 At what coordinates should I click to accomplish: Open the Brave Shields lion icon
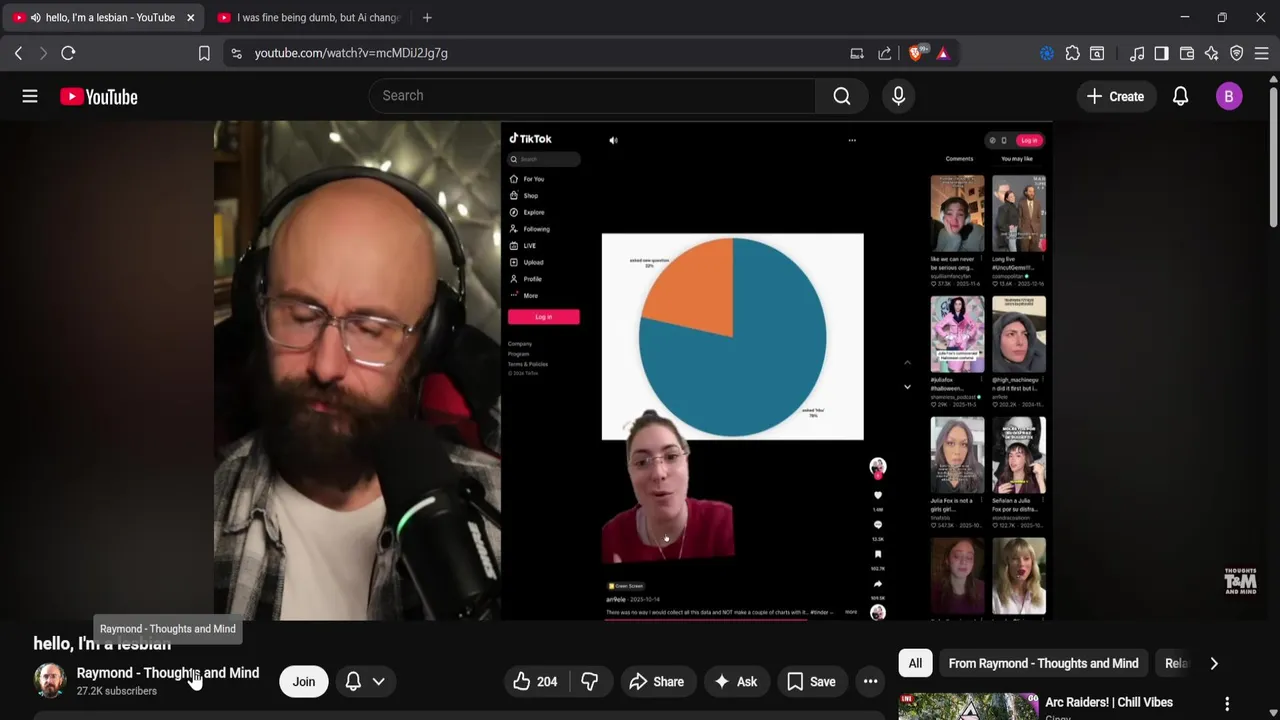point(916,53)
